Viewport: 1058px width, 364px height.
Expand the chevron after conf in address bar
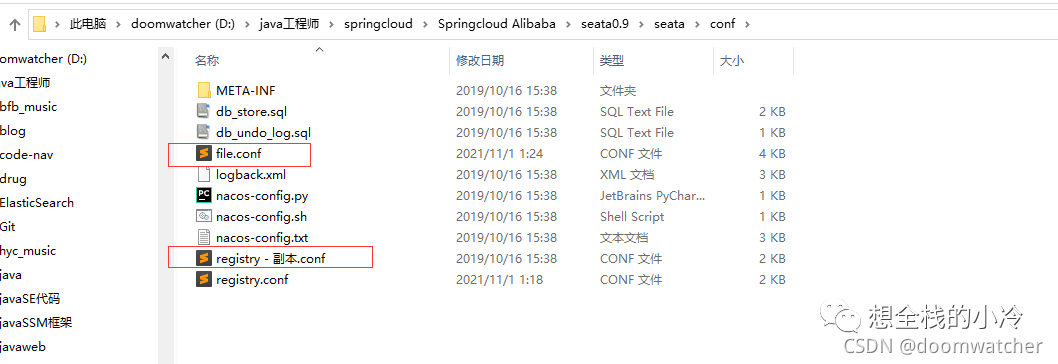[746, 24]
